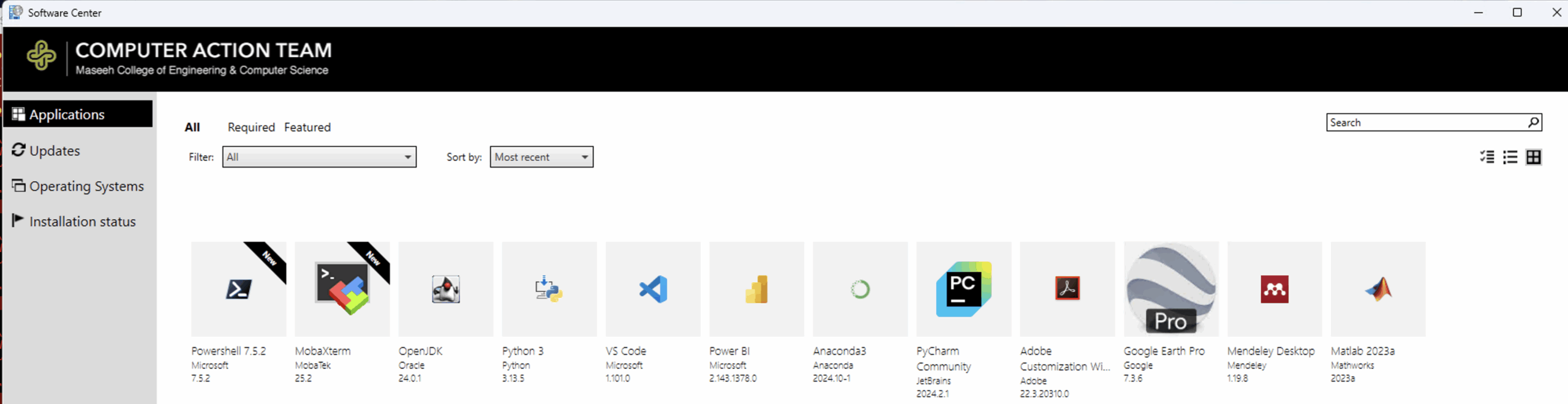Select the Anaconda3 application icon
Viewport: 1568px width, 404px height.
point(860,289)
